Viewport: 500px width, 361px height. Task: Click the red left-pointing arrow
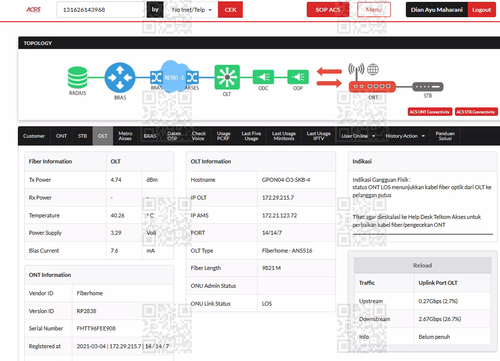(x=329, y=71)
